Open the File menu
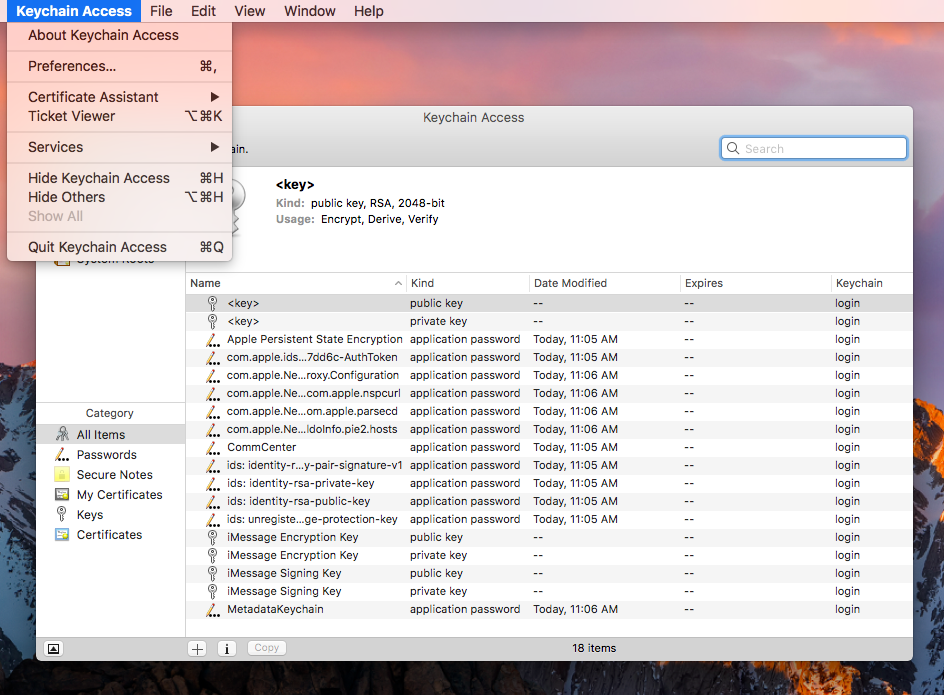Viewport: 944px width, 695px height. coord(161,11)
